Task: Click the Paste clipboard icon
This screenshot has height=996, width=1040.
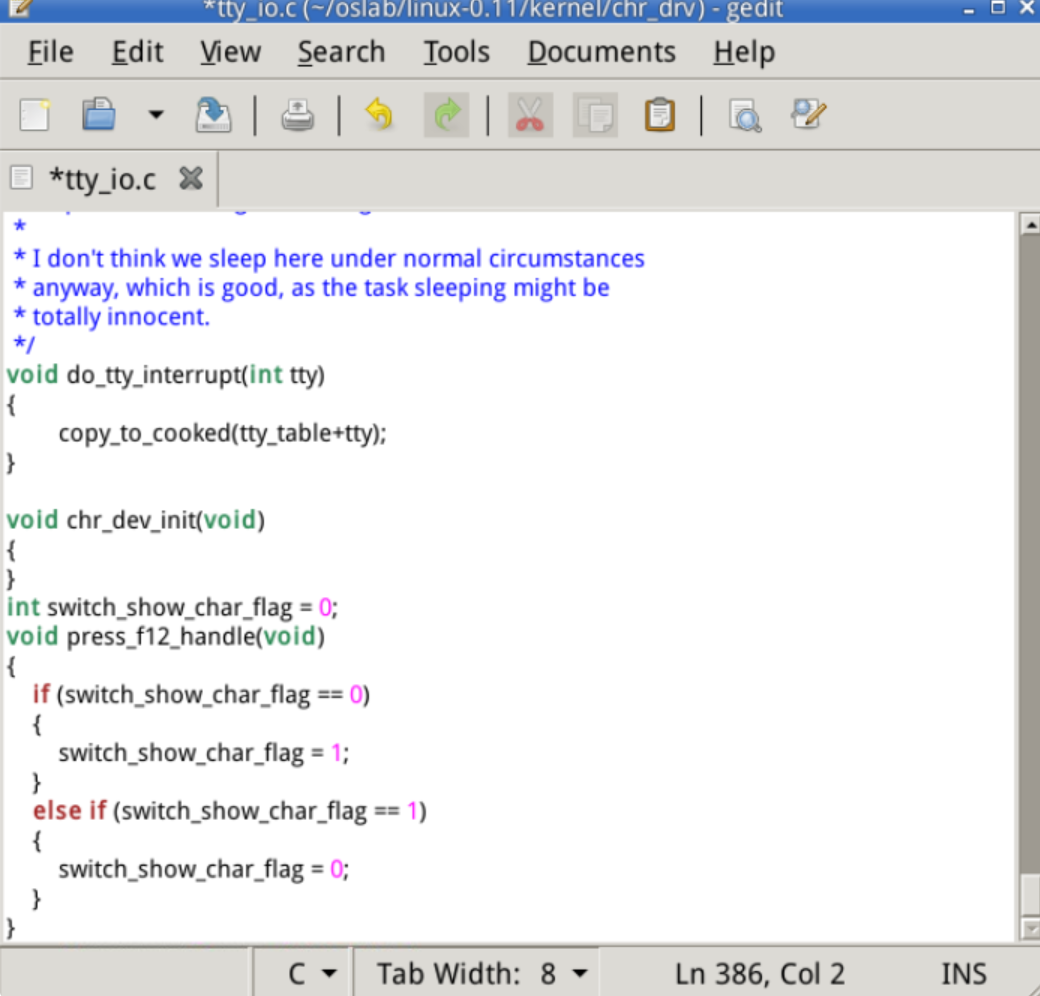Action: tap(659, 115)
